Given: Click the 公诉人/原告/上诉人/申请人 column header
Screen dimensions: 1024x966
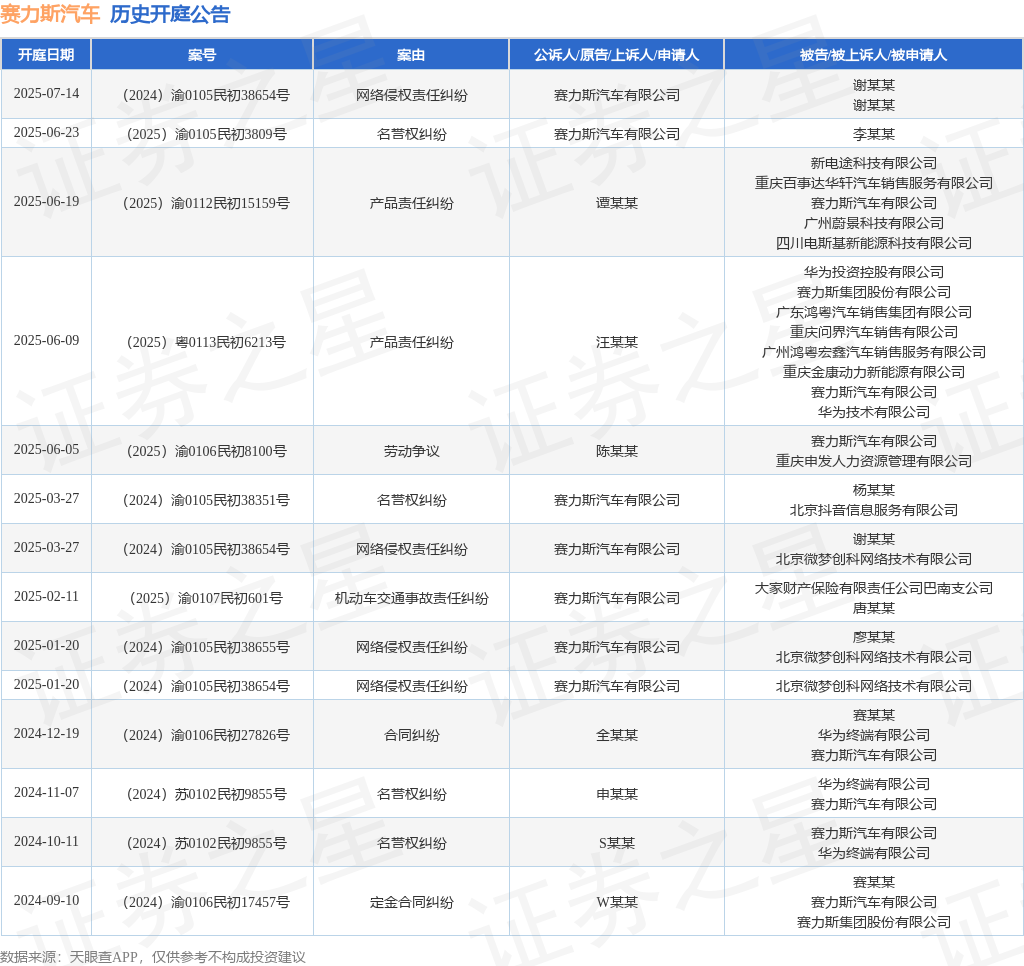Looking at the screenshot, I should 616,55.
